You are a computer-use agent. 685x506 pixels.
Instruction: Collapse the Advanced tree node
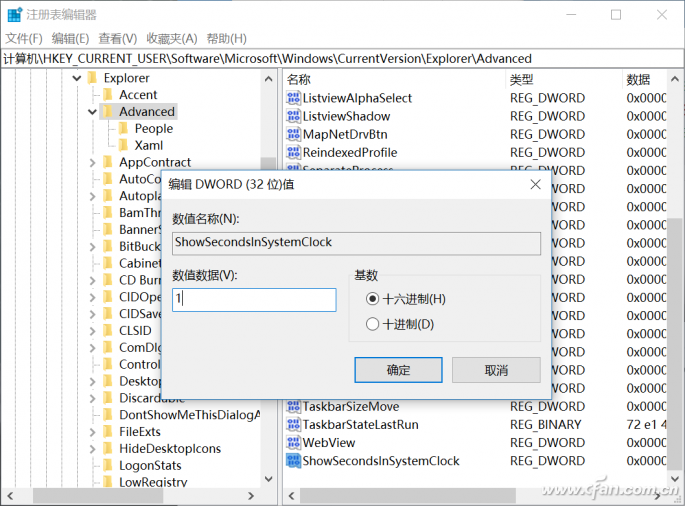[x=93, y=112]
